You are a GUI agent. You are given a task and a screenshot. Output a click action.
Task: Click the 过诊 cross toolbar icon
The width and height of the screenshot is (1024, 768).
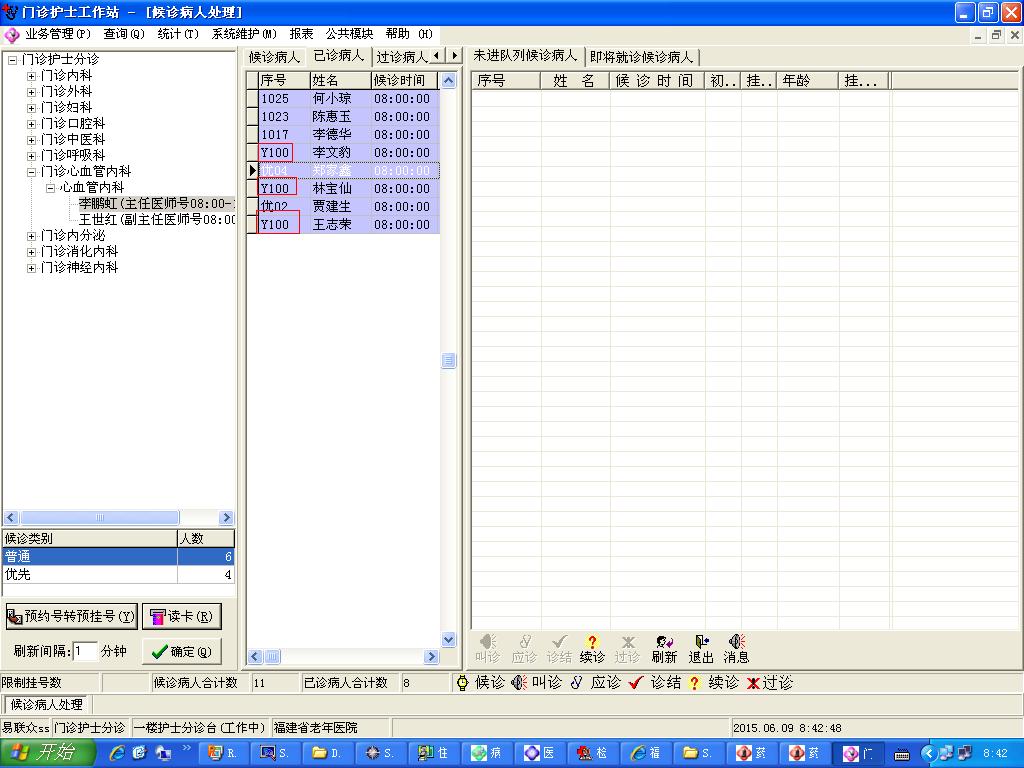tap(627, 648)
